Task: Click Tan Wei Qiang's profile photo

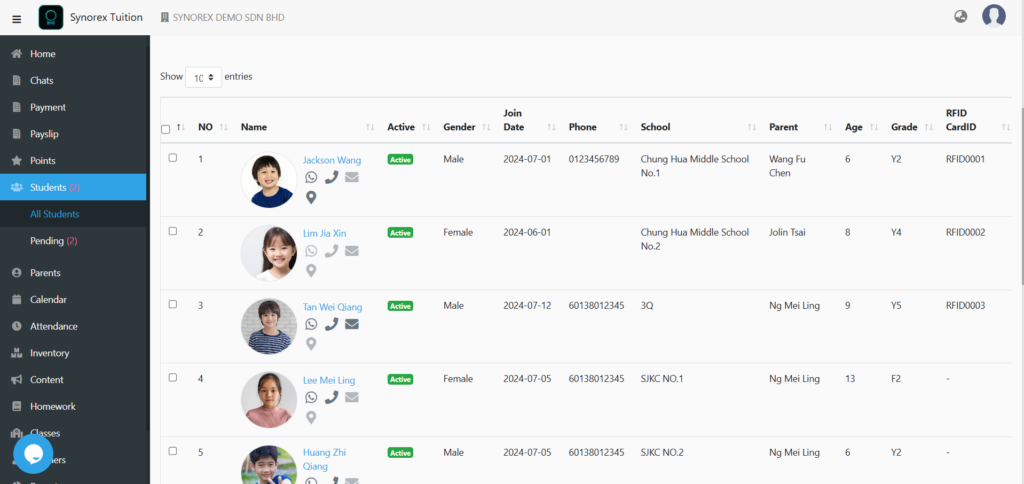Action: tap(268, 327)
